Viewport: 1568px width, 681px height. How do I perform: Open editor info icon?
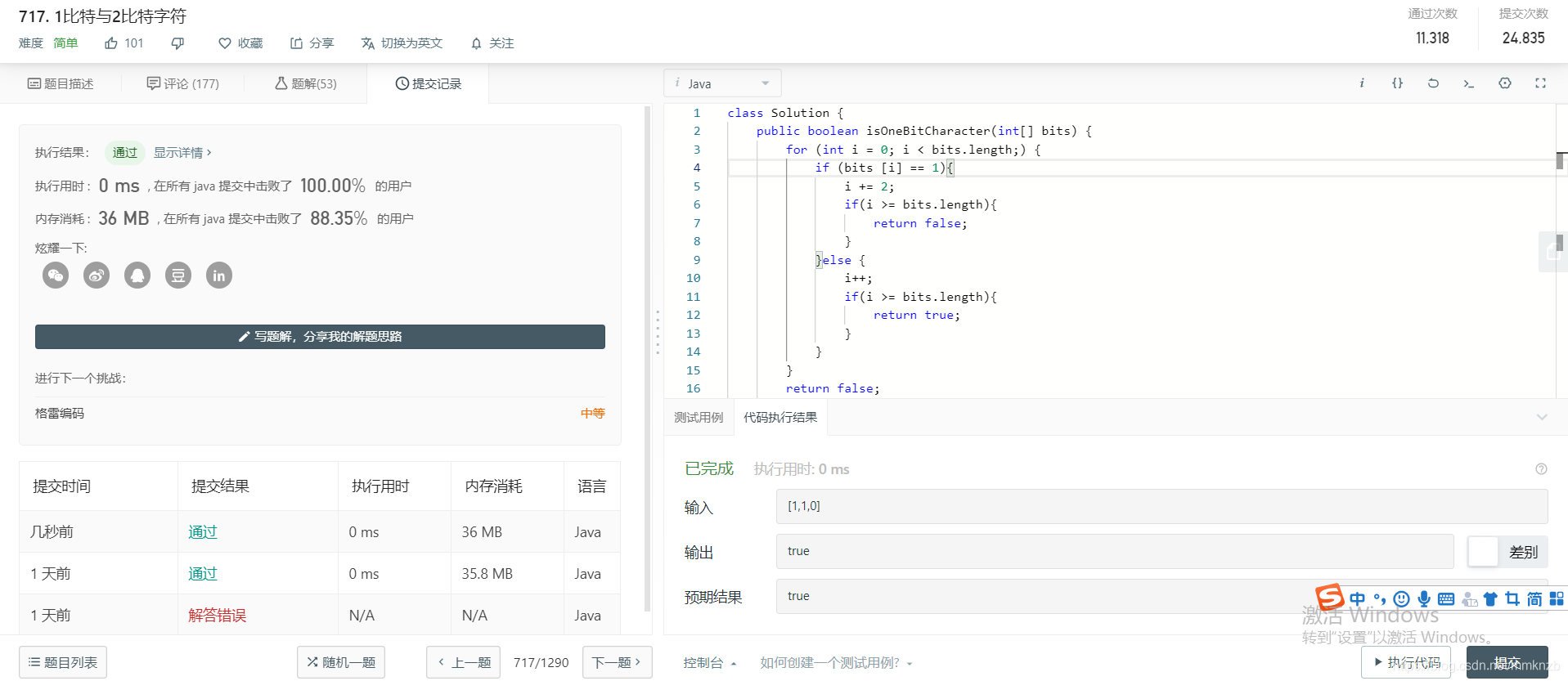tap(1362, 83)
